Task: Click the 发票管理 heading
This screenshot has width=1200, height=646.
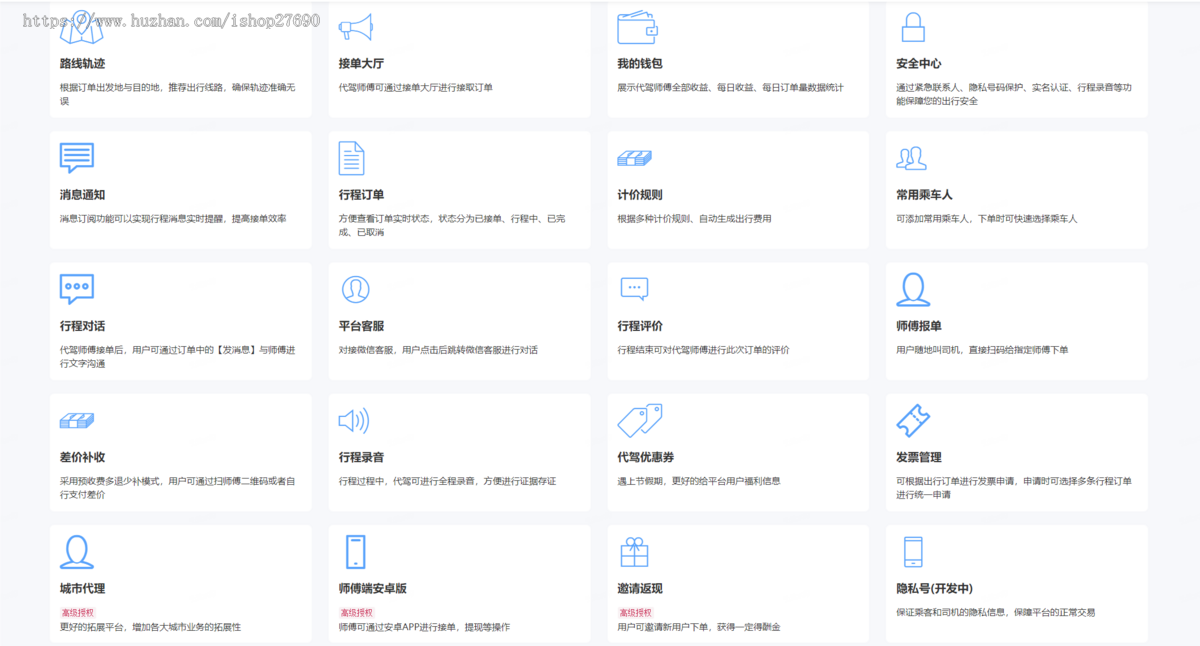Action: pyautogui.click(x=919, y=457)
